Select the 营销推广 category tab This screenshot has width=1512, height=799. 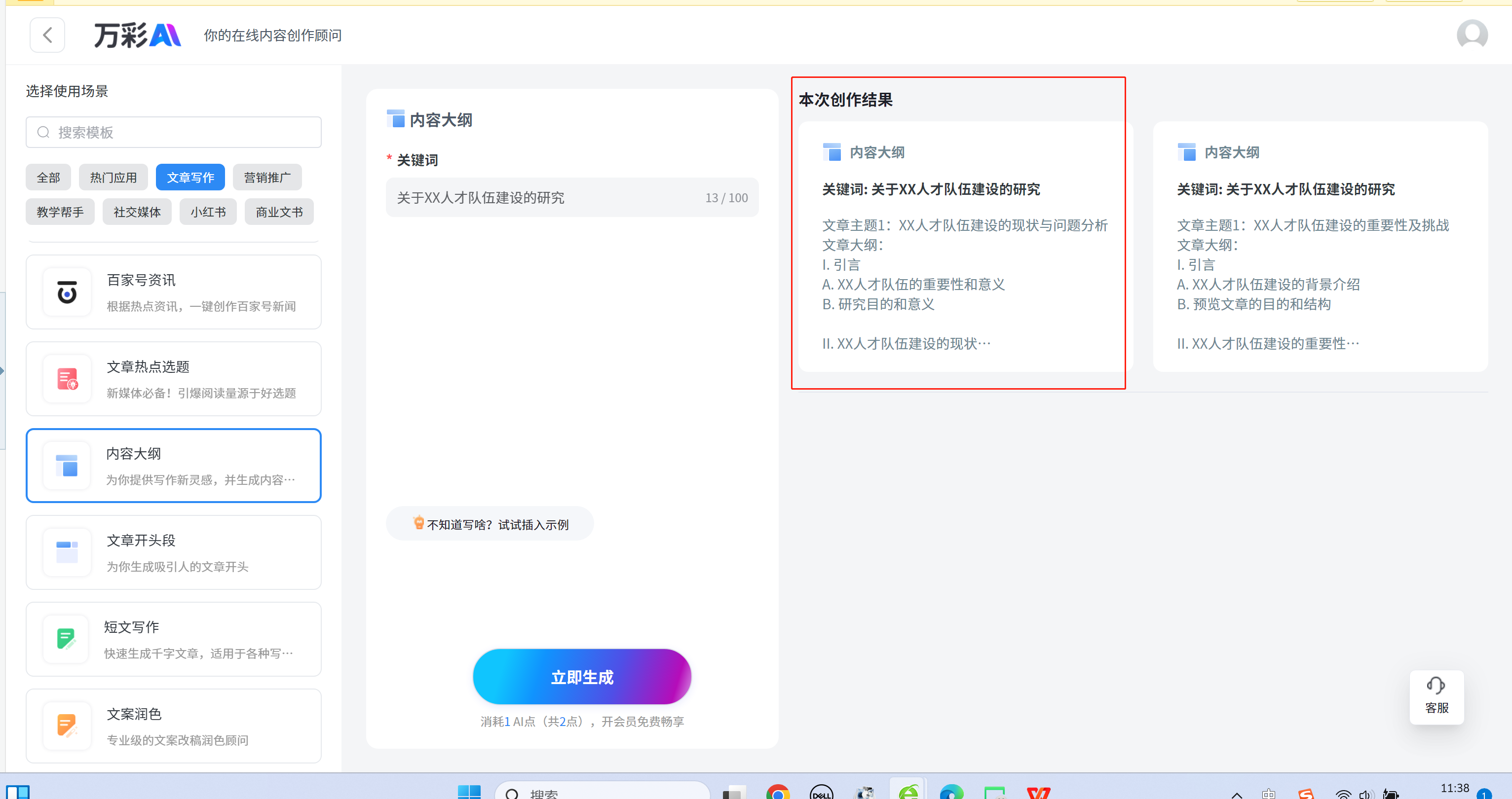pyautogui.click(x=267, y=177)
